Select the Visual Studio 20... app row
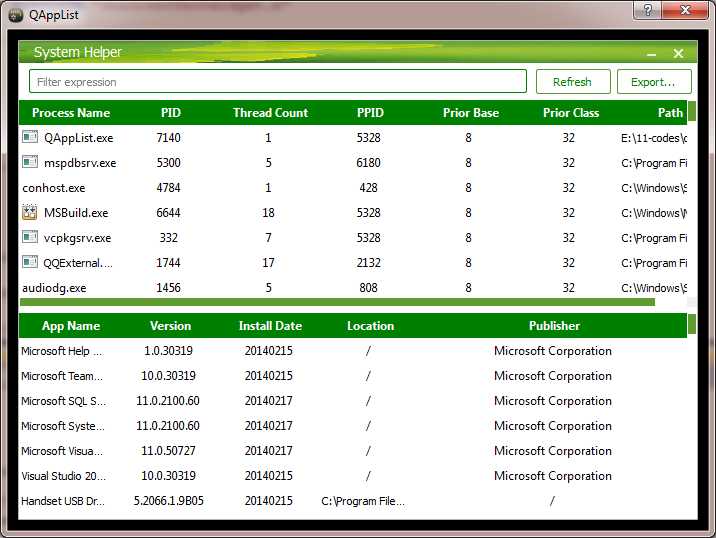This screenshot has height=538, width=716. [353, 476]
